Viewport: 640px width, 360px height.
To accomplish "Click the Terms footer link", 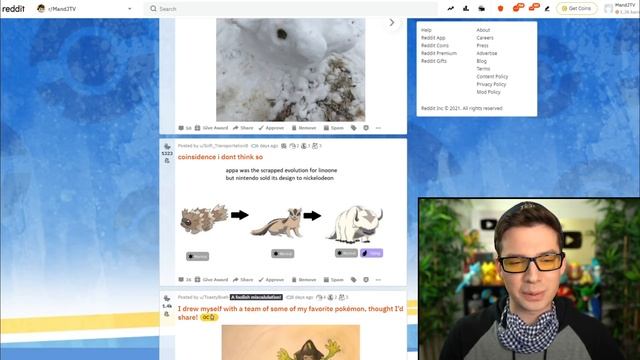I will 483,69.
